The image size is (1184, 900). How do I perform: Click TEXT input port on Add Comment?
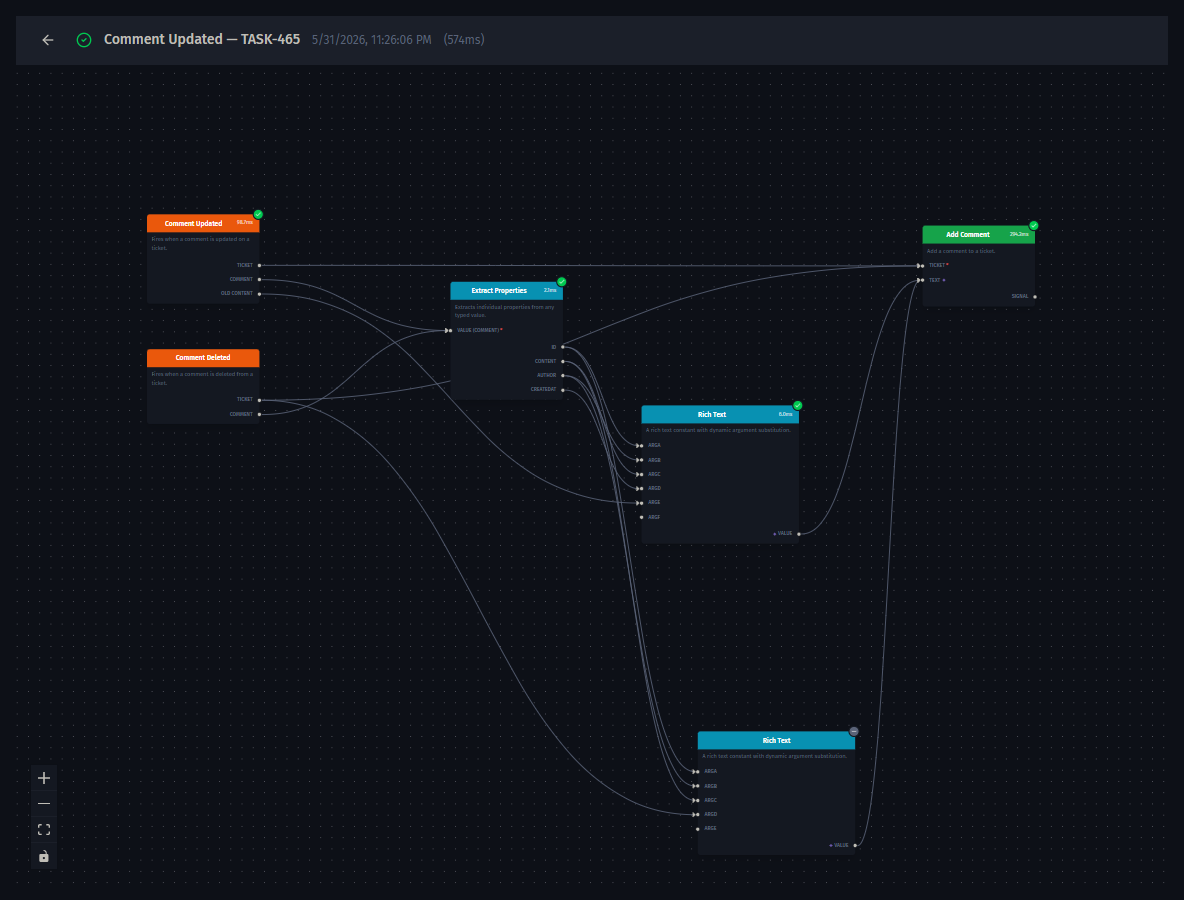pos(922,280)
